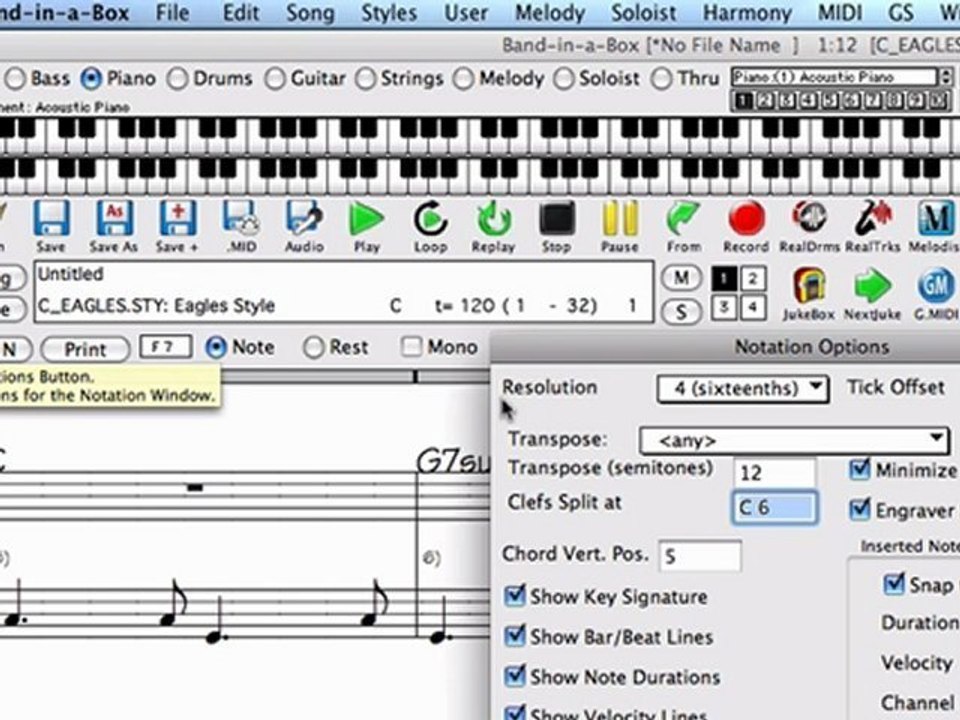Open the Song menu
This screenshot has height=720, width=960.
310,13
